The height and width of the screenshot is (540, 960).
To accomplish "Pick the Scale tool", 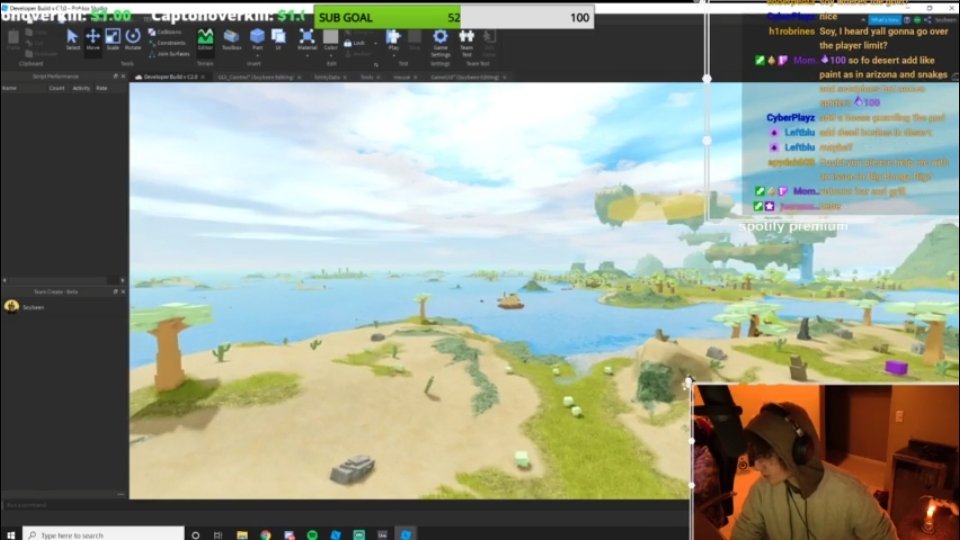I will click(113, 39).
